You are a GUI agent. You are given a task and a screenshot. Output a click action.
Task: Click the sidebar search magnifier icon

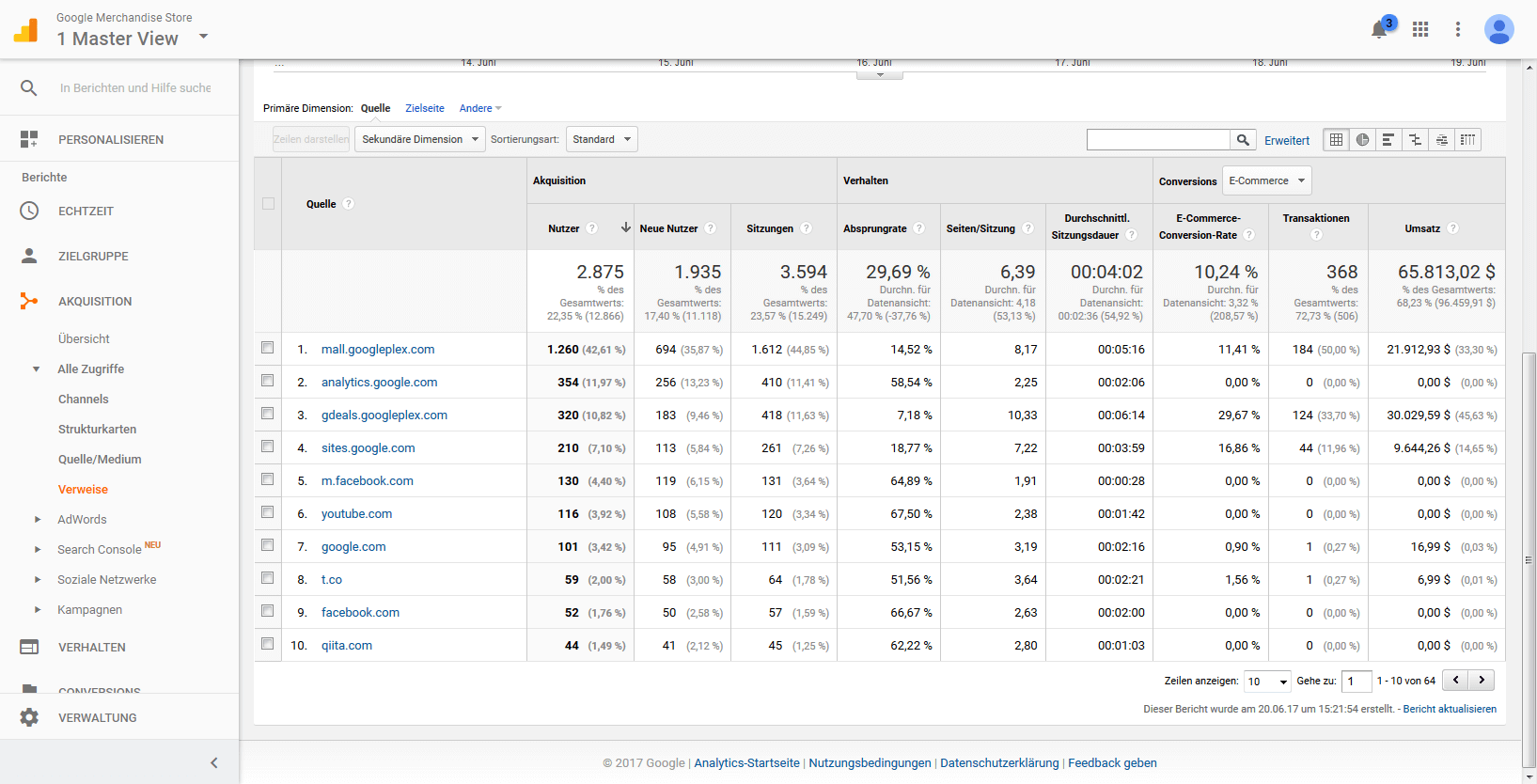[x=29, y=87]
